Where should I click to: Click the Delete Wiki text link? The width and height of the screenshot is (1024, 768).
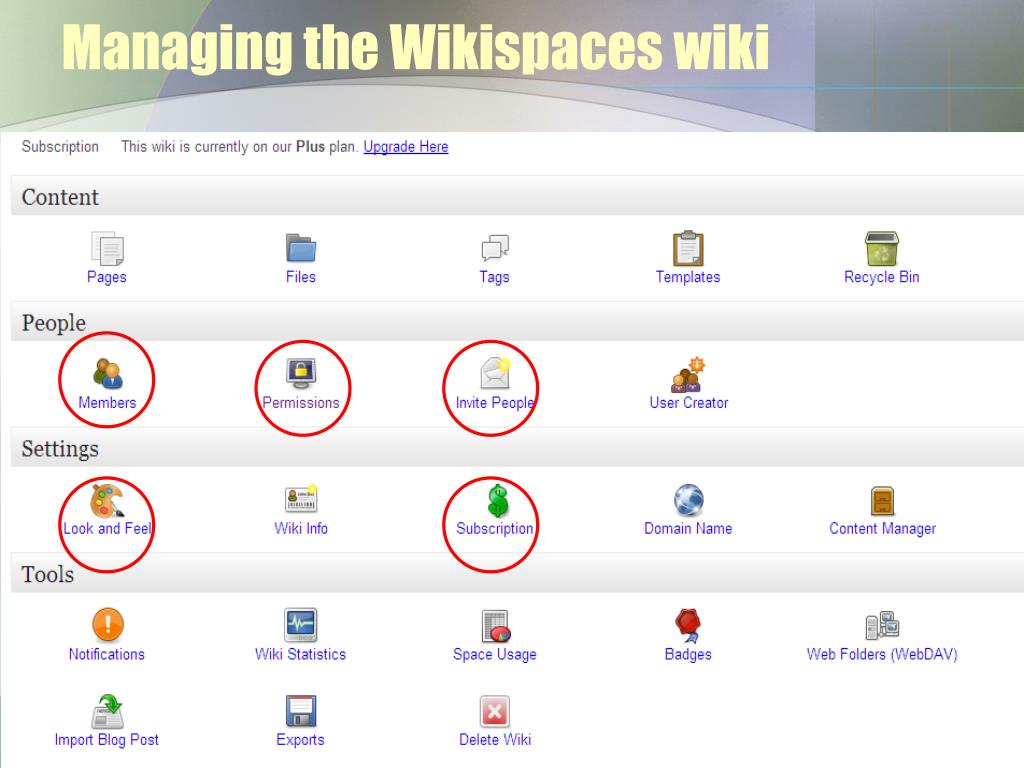495,740
